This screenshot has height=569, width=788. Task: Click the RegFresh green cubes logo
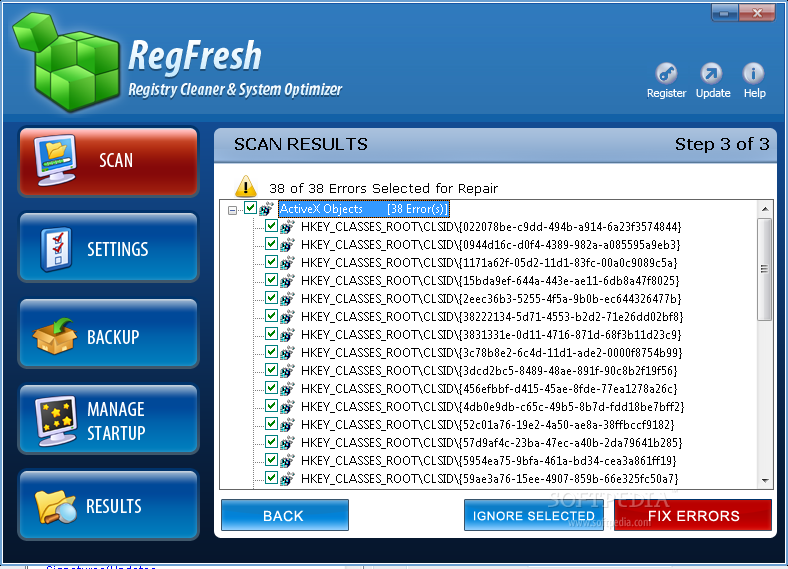(x=66, y=61)
